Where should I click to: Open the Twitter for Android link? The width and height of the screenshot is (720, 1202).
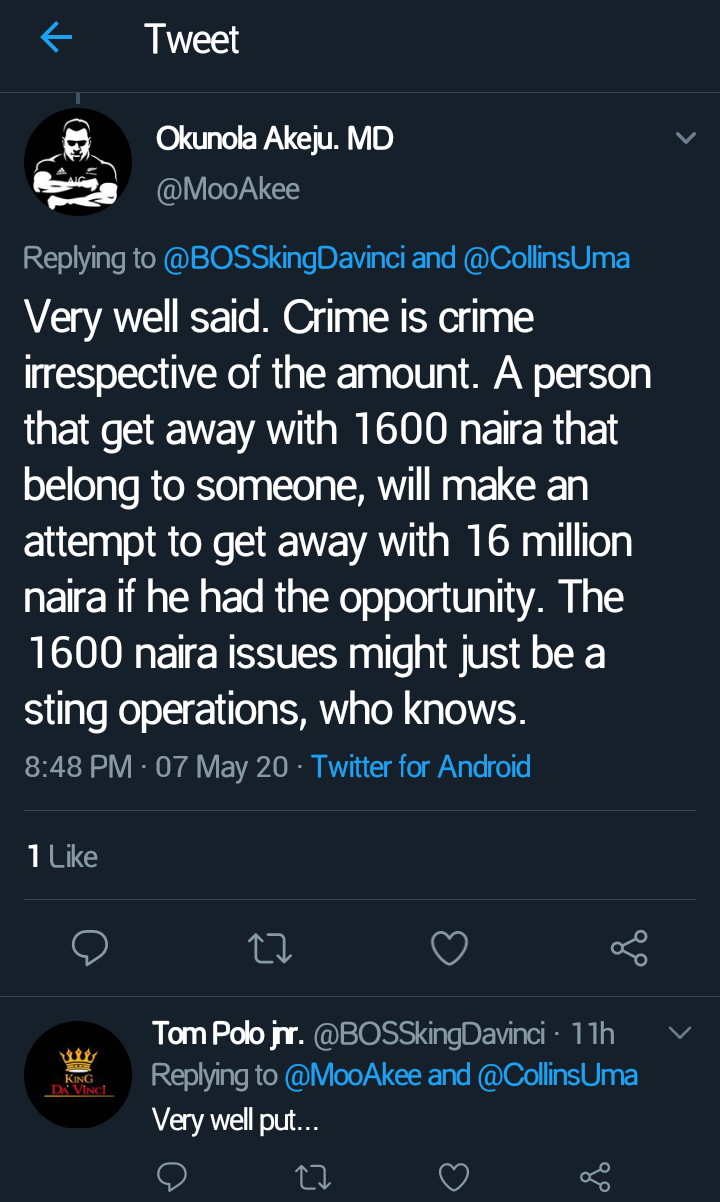point(421,767)
